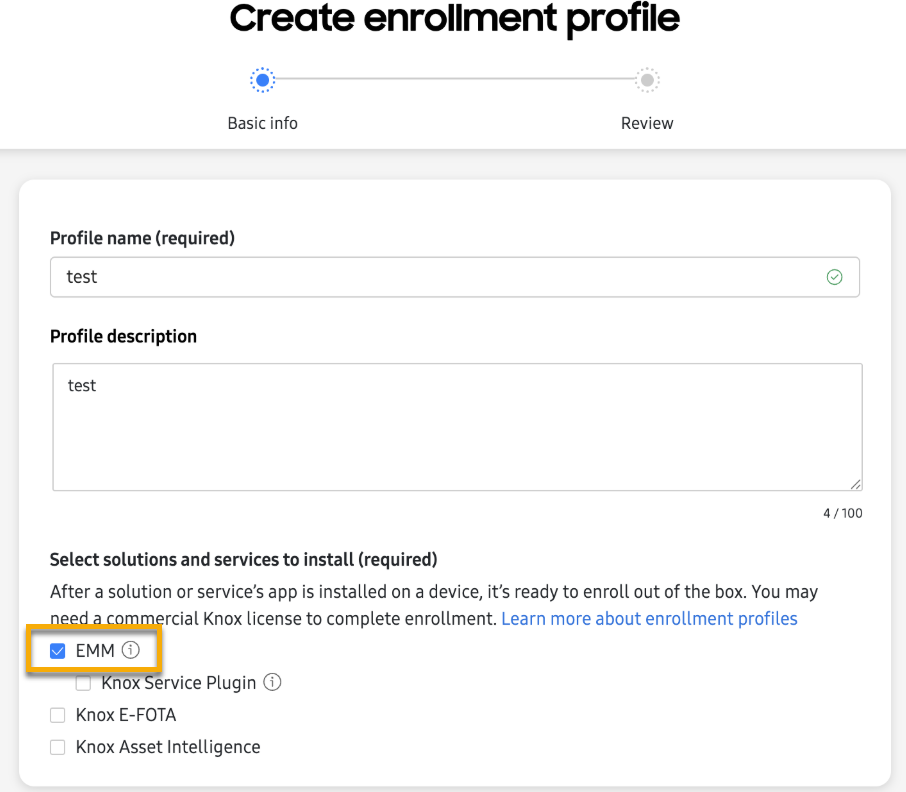Screen dimensions: 906x792
Task: Tick the Knox E-FOTA checkbox
Action: pos(58,715)
